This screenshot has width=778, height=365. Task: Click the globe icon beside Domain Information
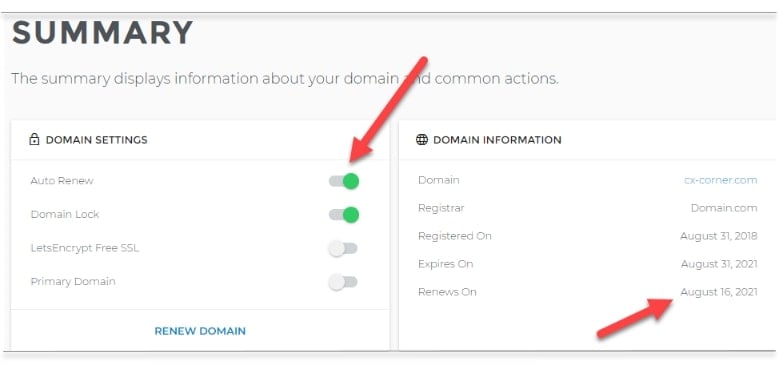tap(422, 140)
